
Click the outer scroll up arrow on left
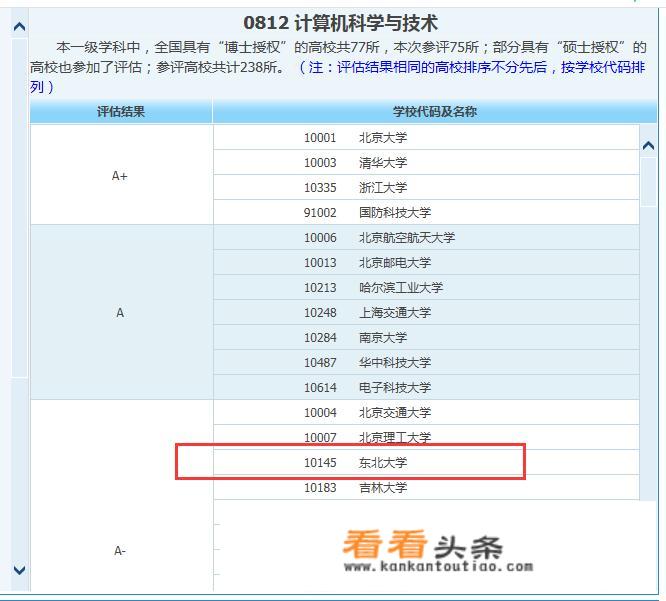coord(20,27)
